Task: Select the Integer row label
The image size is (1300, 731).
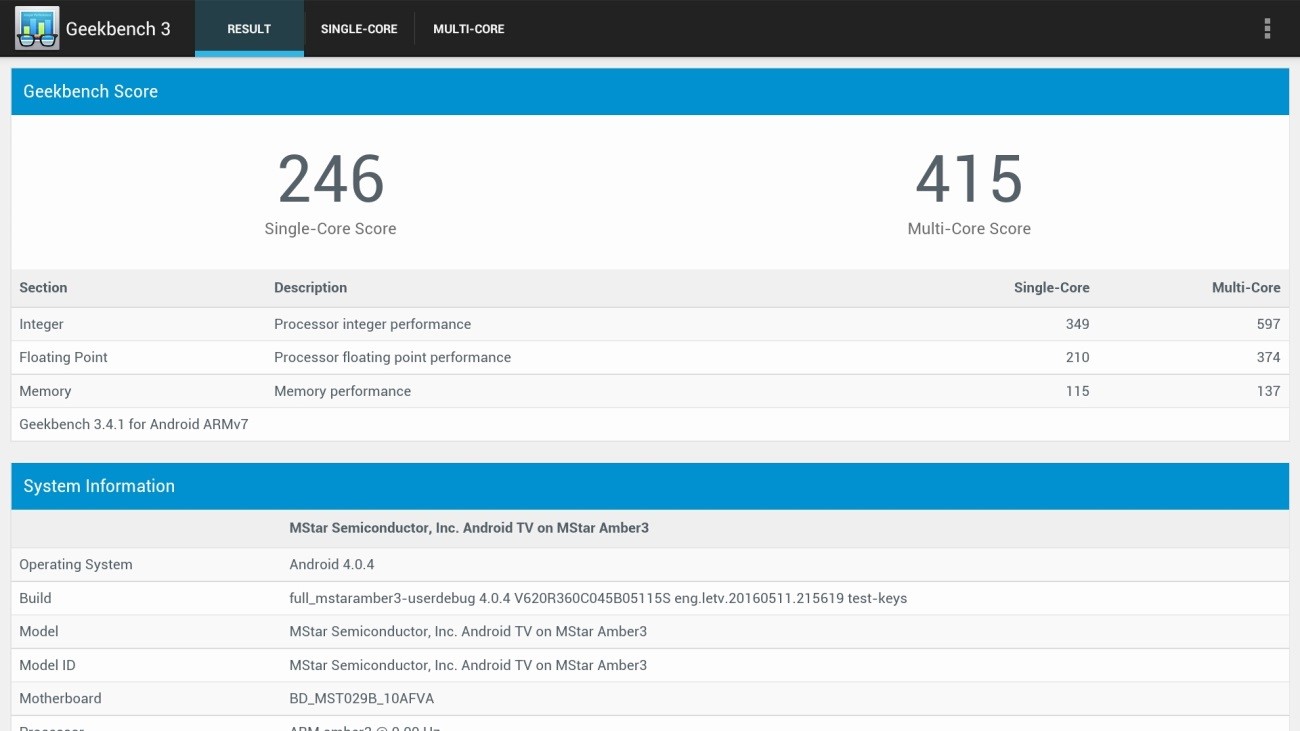Action: (x=41, y=324)
